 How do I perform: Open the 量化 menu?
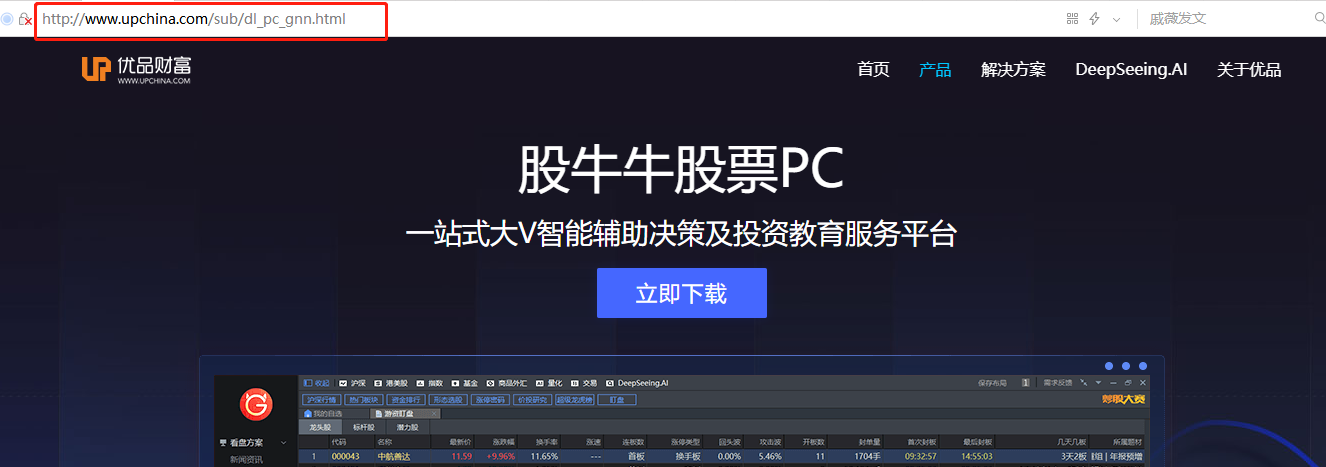pyautogui.click(x=549, y=383)
